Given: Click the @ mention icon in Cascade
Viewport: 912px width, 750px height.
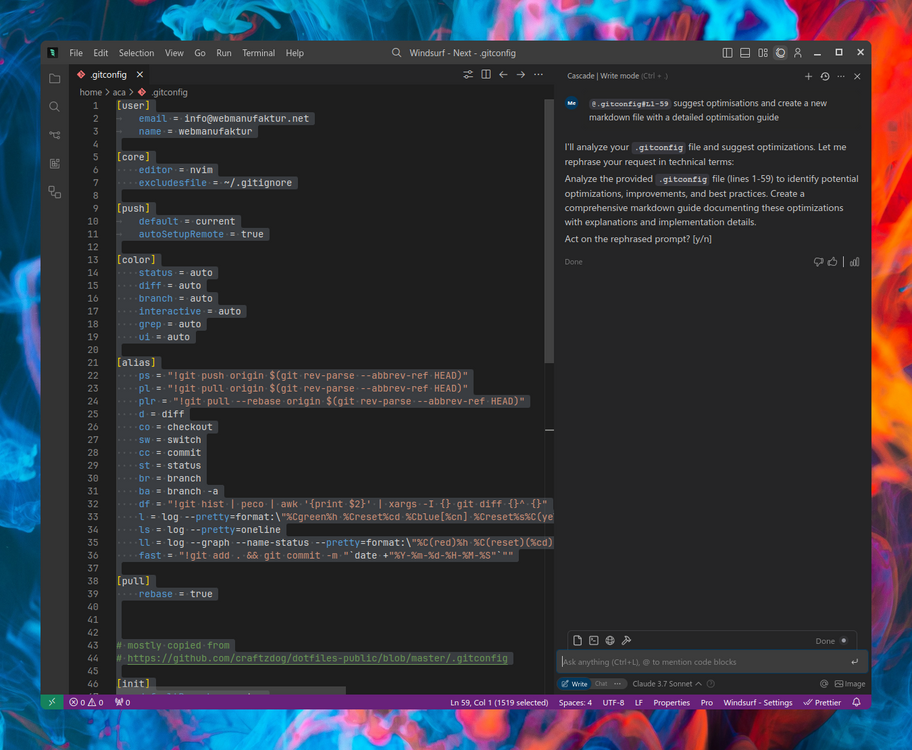Looking at the screenshot, I should pos(824,684).
